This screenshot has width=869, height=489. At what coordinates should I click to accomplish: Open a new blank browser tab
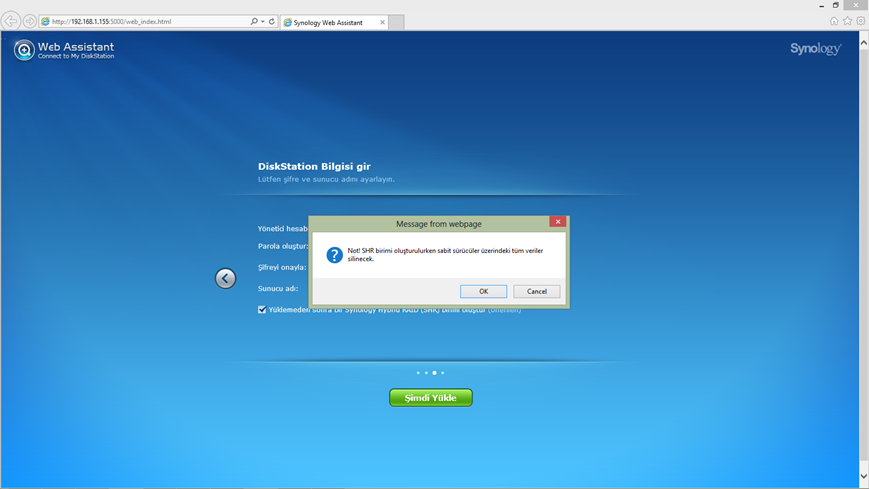tap(396, 22)
